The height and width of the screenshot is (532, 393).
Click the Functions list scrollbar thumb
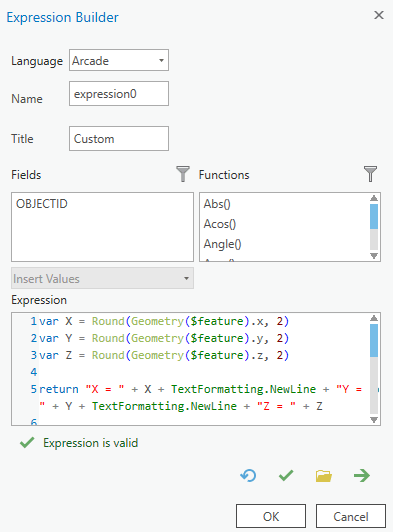pos(374,216)
